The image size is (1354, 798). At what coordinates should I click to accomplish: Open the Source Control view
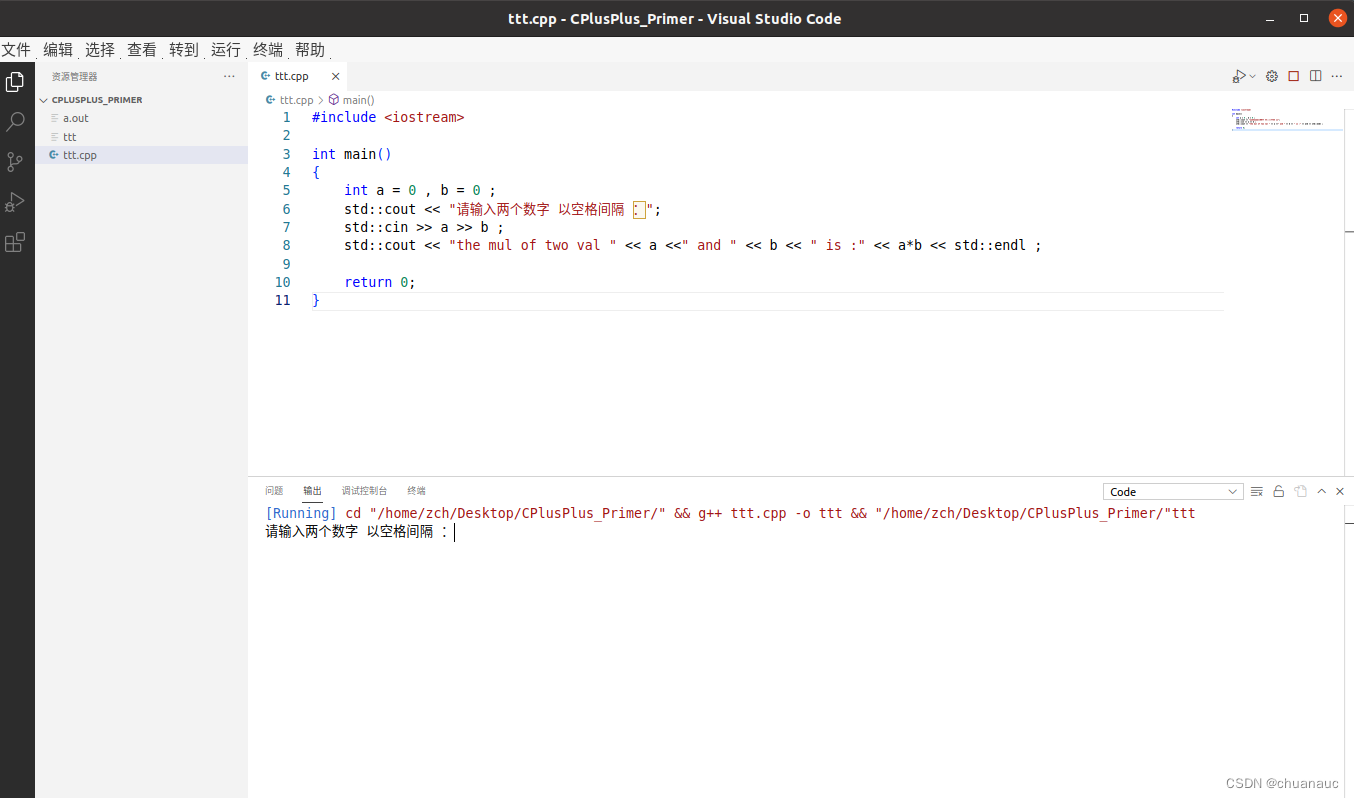coord(15,162)
